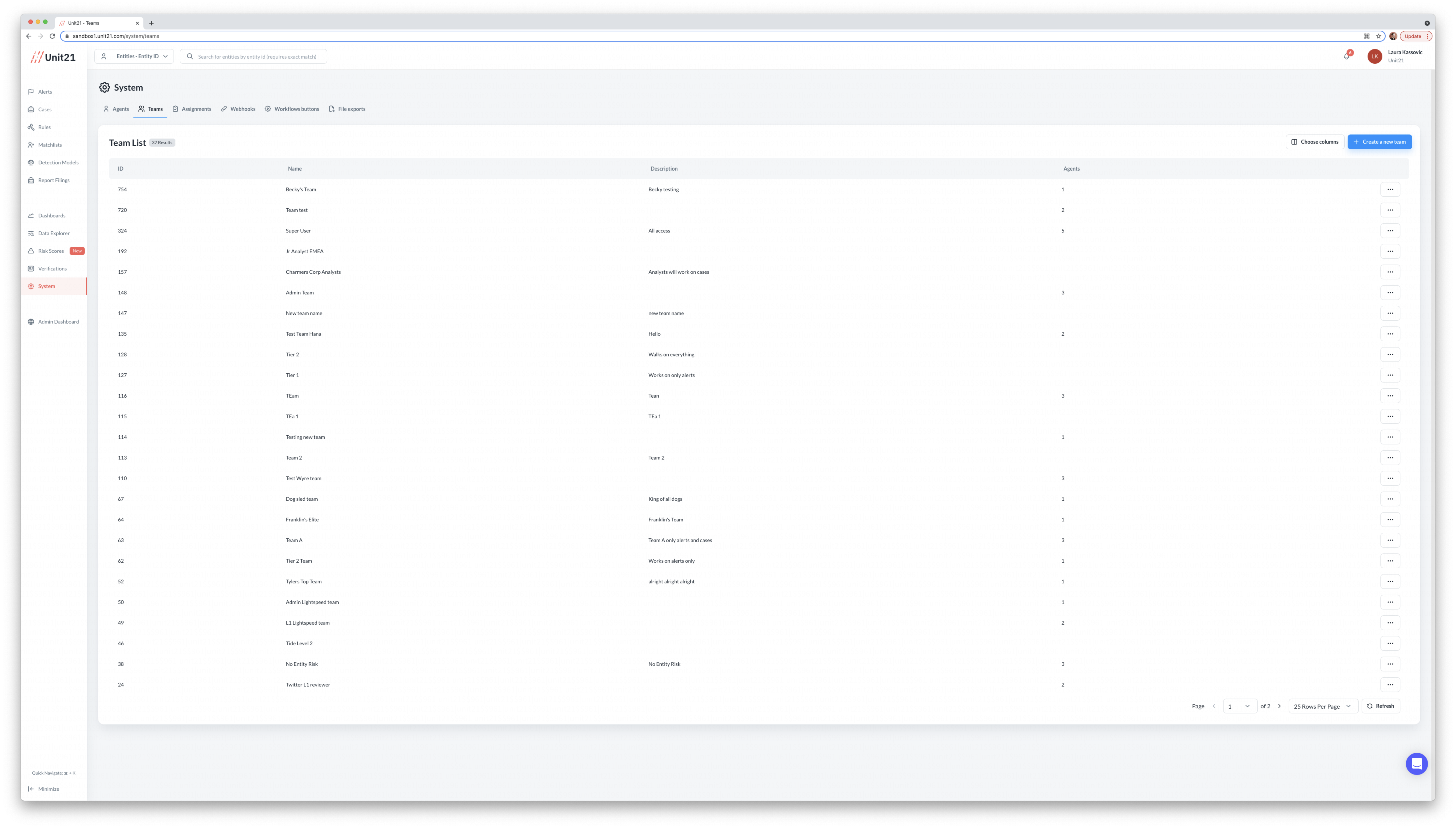Go back in browser history

pos(28,36)
